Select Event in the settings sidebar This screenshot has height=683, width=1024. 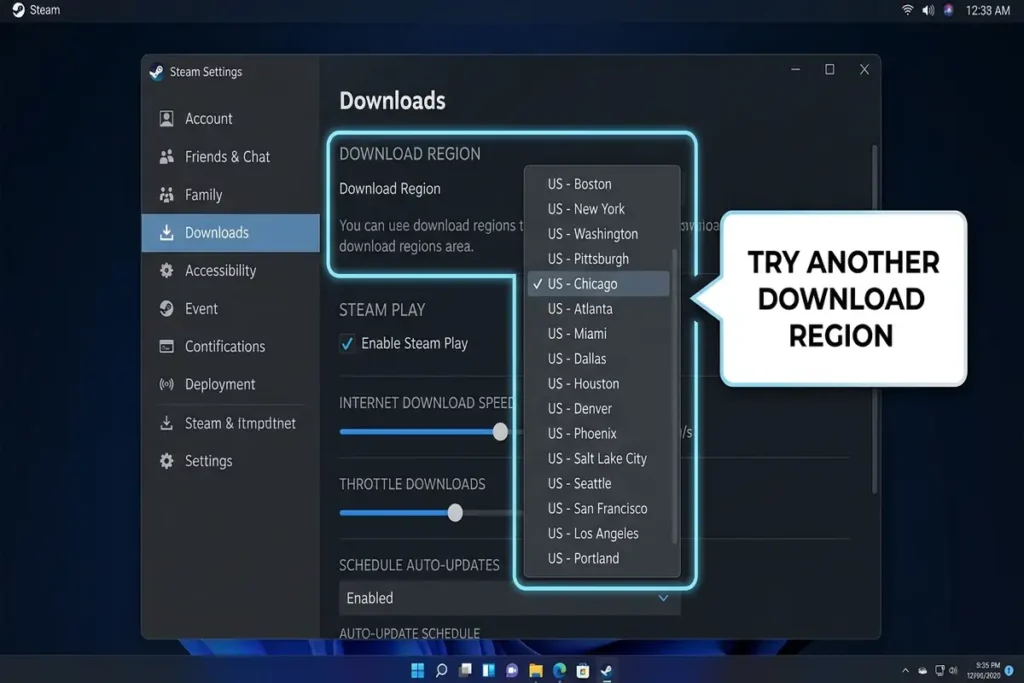pyautogui.click(x=231, y=308)
